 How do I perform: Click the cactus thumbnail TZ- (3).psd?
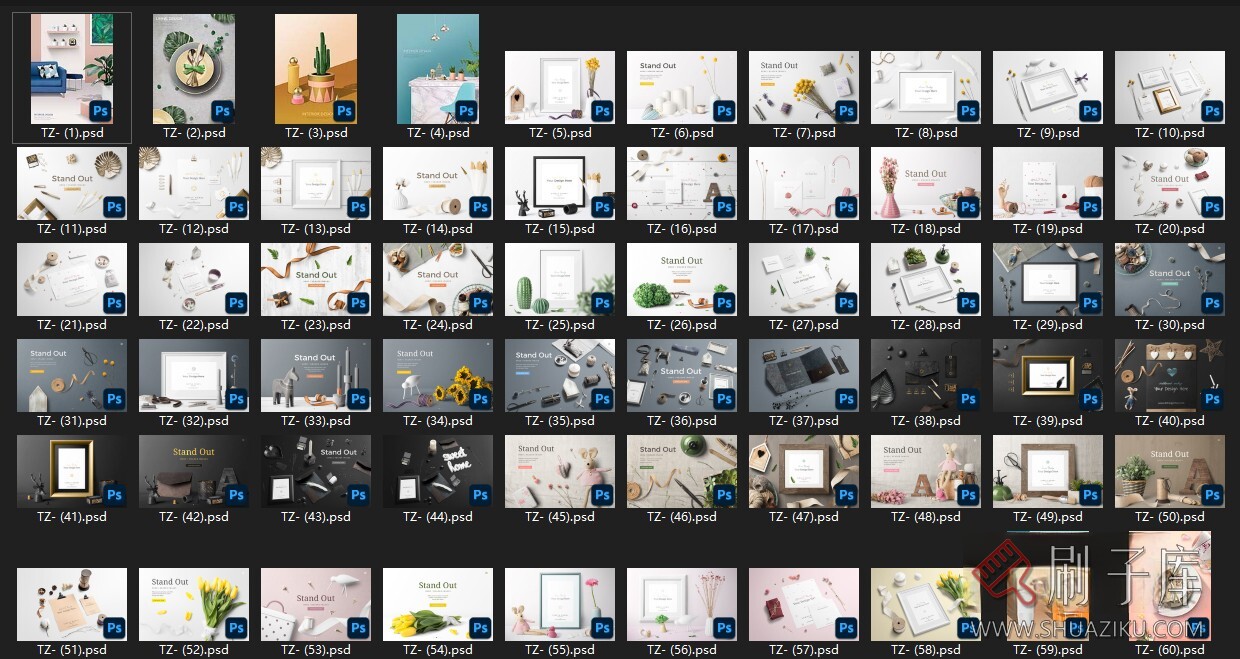pyautogui.click(x=315, y=68)
